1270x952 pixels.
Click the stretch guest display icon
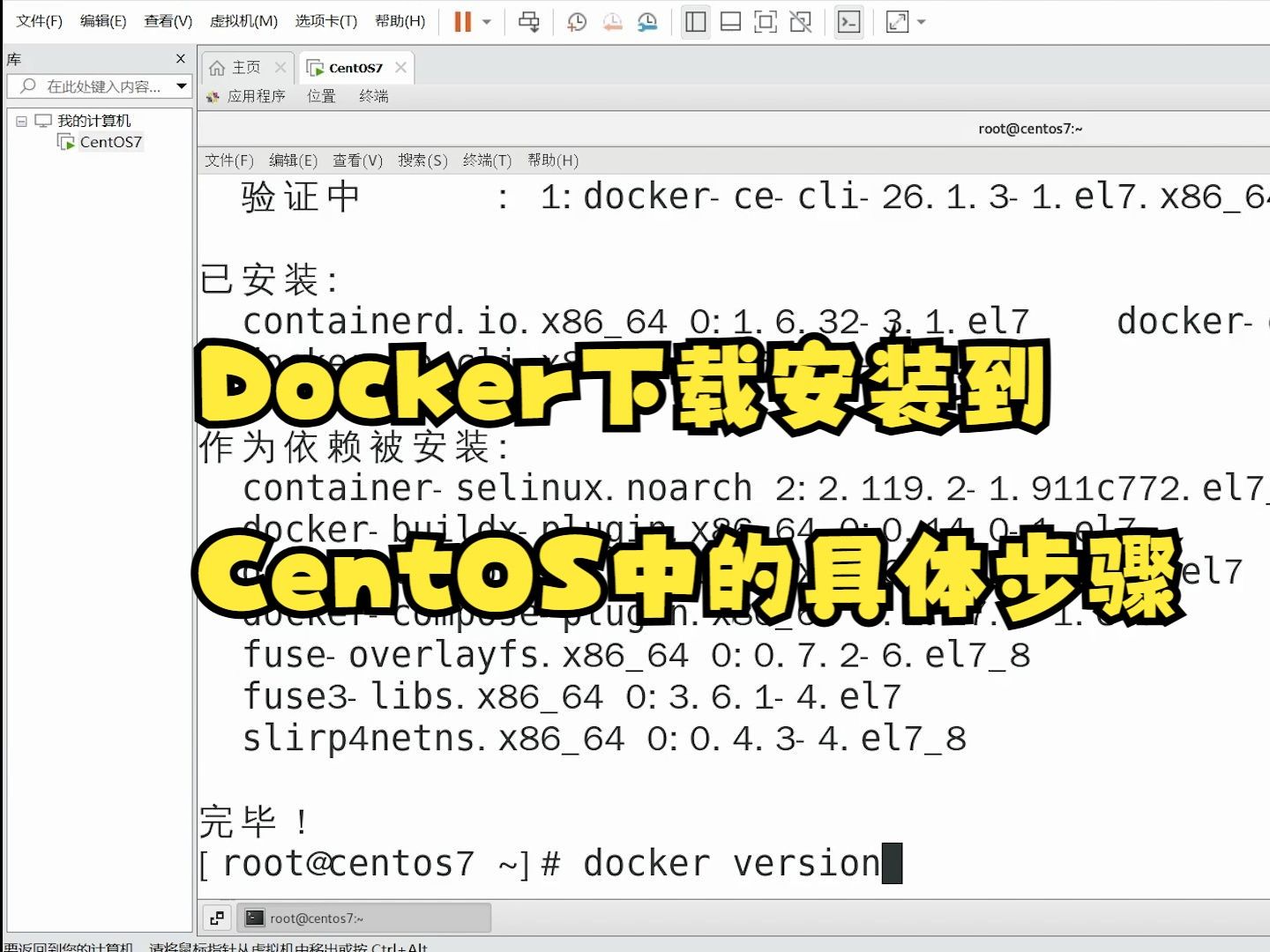pyautogui.click(x=897, y=22)
